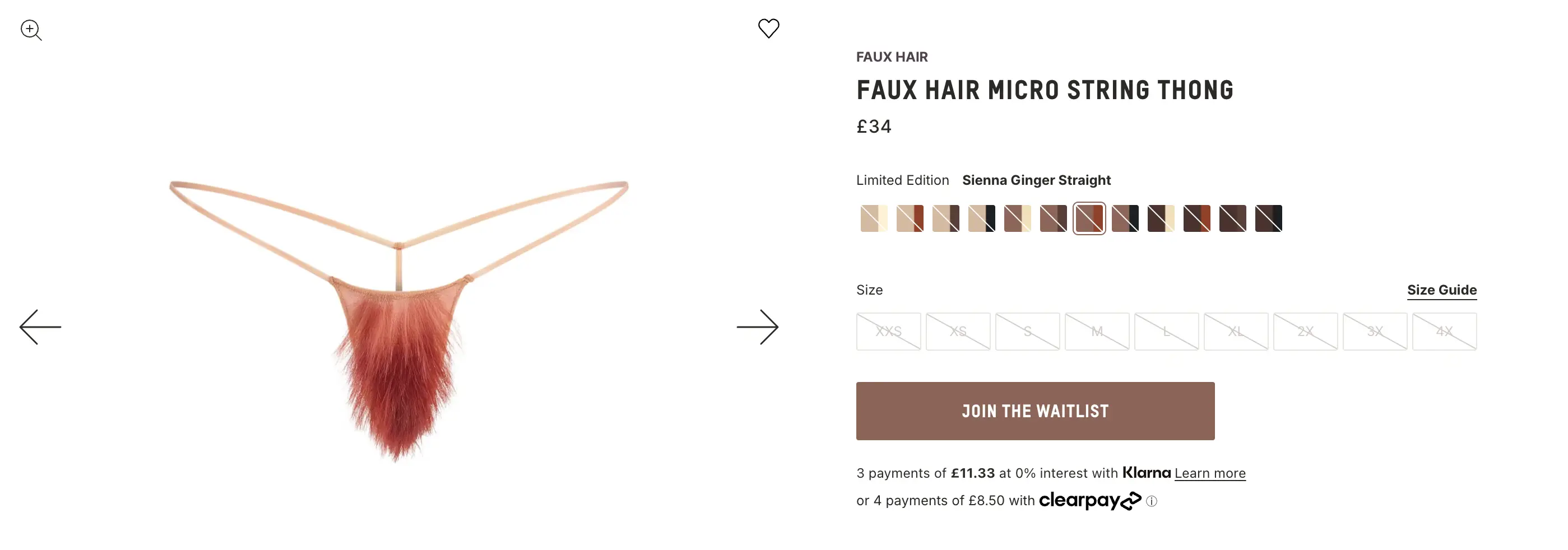Viewport: 1568px width, 550px height.
Task: Select size 3X
Action: pyautogui.click(x=1375, y=332)
